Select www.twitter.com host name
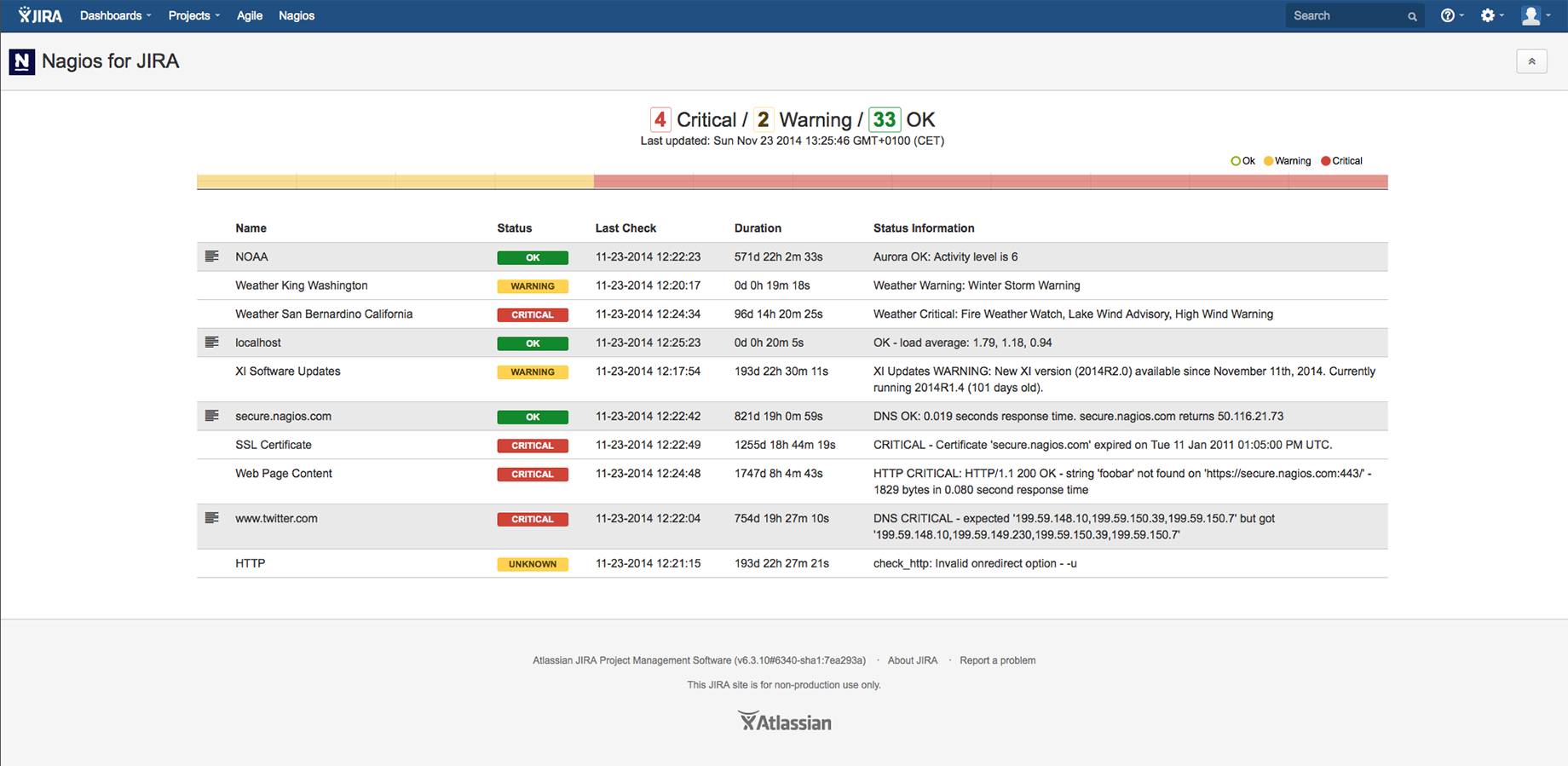 point(276,518)
